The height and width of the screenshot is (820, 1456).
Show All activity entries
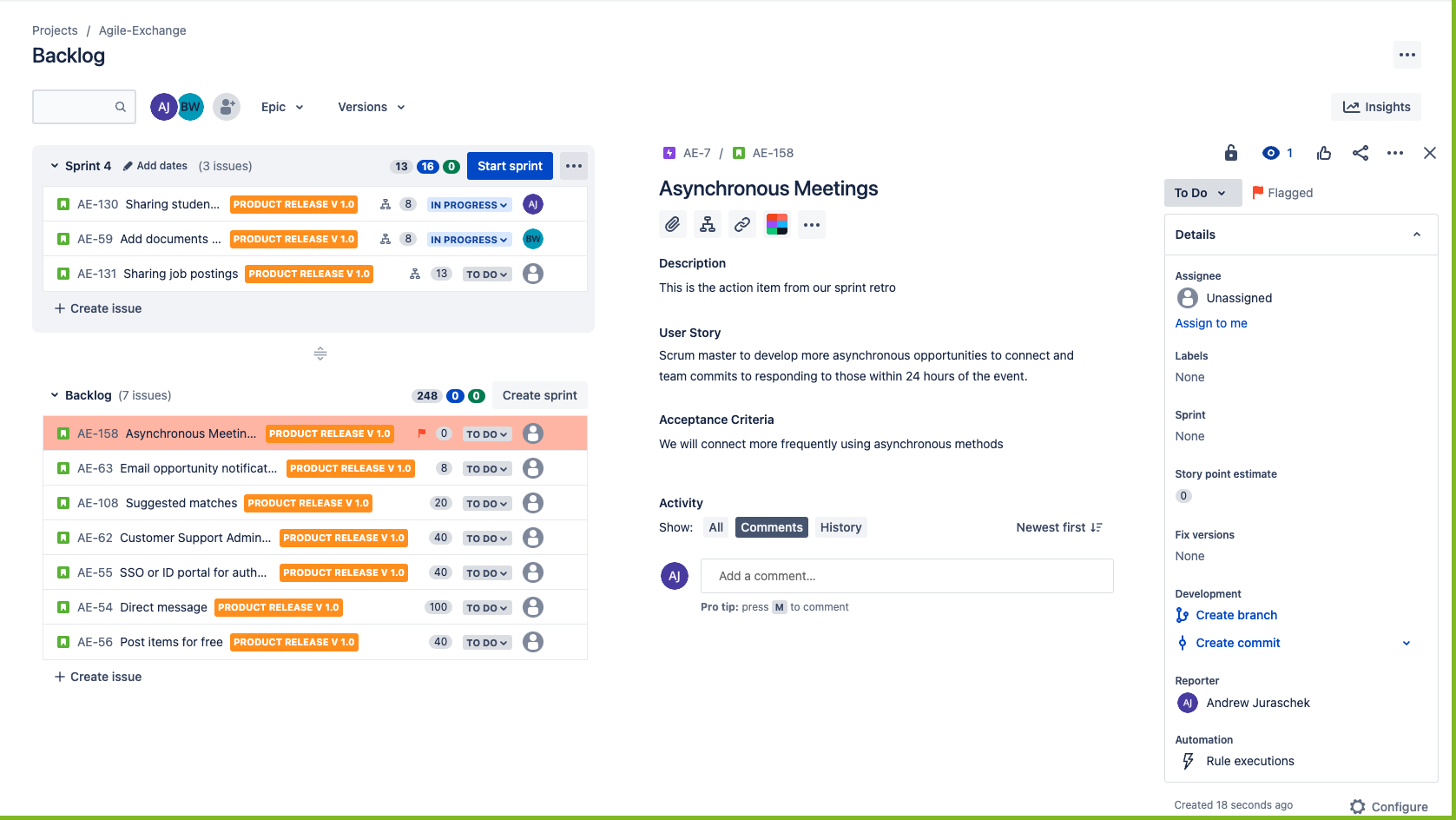715,526
